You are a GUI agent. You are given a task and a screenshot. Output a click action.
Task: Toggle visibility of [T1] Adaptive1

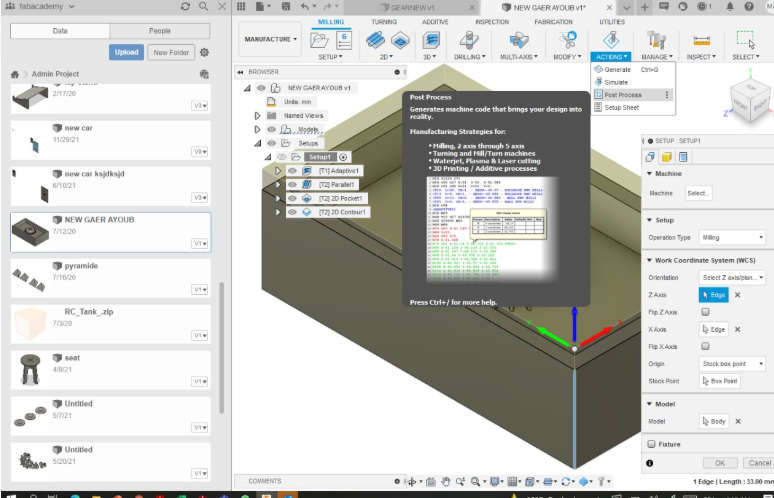click(x=293, y=171)
